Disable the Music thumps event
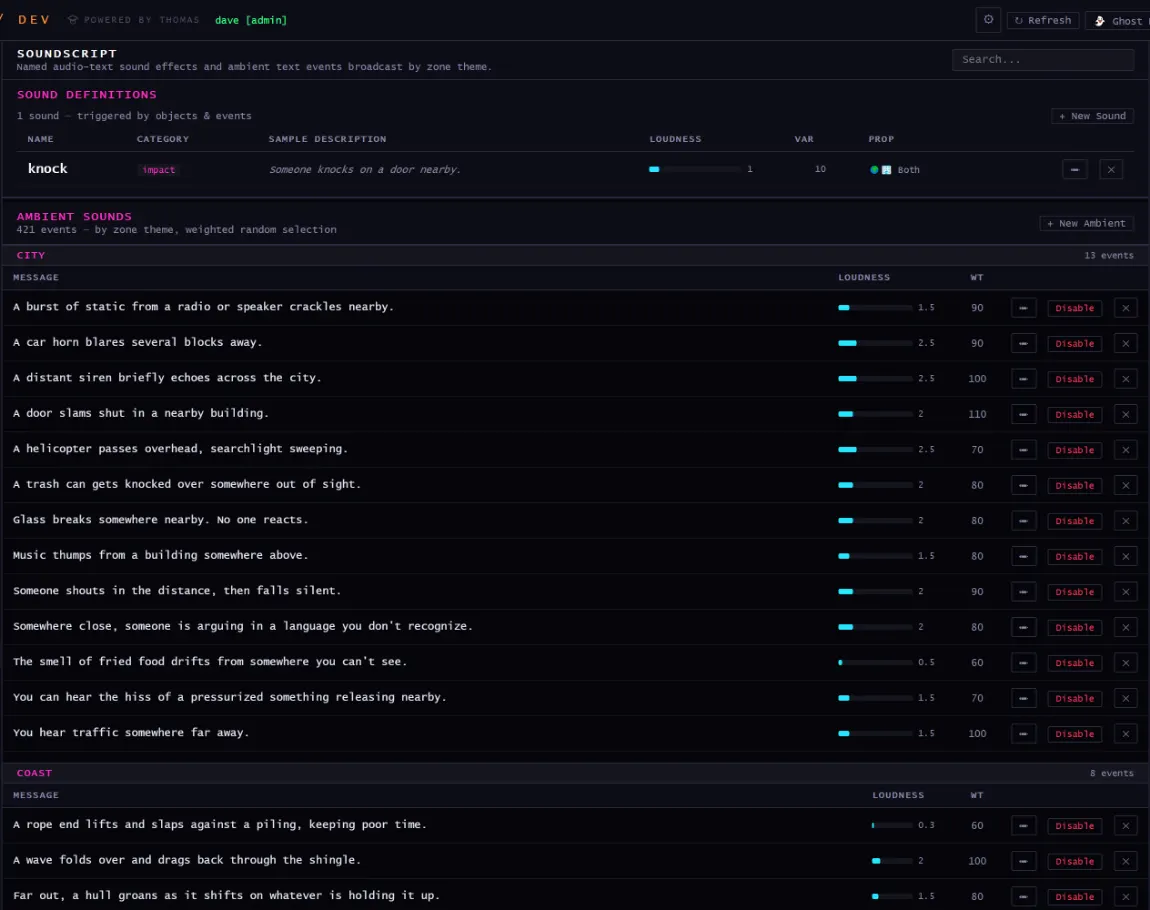Image resolution: width=1150 pixels, height=910 pixels. click(x=1074, y=557)
